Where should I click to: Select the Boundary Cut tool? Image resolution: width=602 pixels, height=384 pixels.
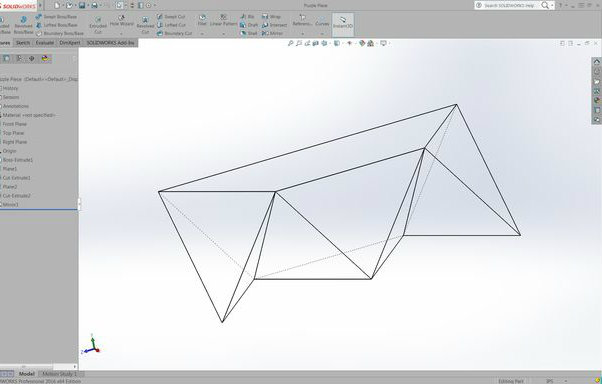click(x=174, y=33)
